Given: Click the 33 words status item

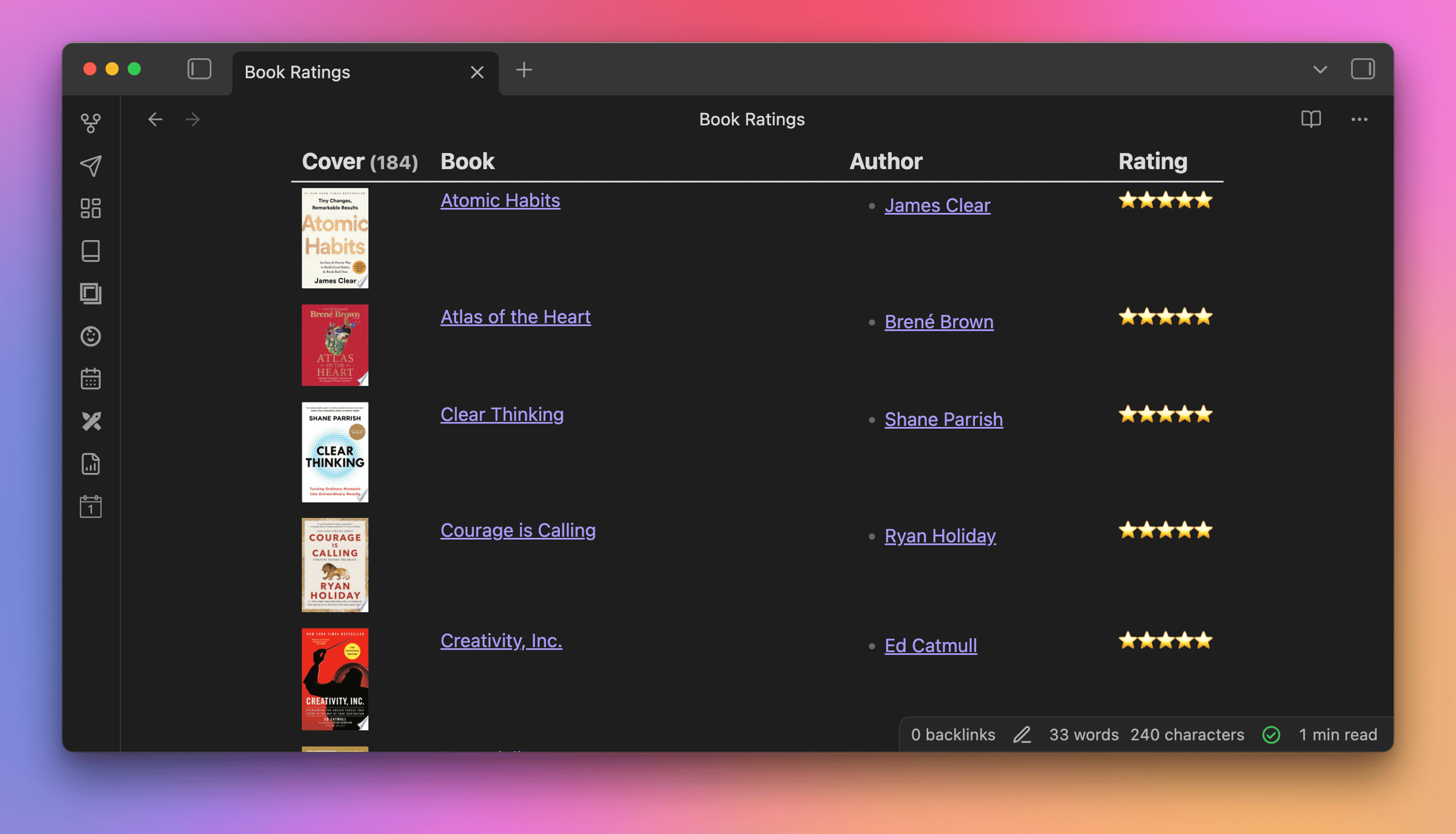Looking at the screenshot, I should pyautogui.click(x=1084, y=735).
